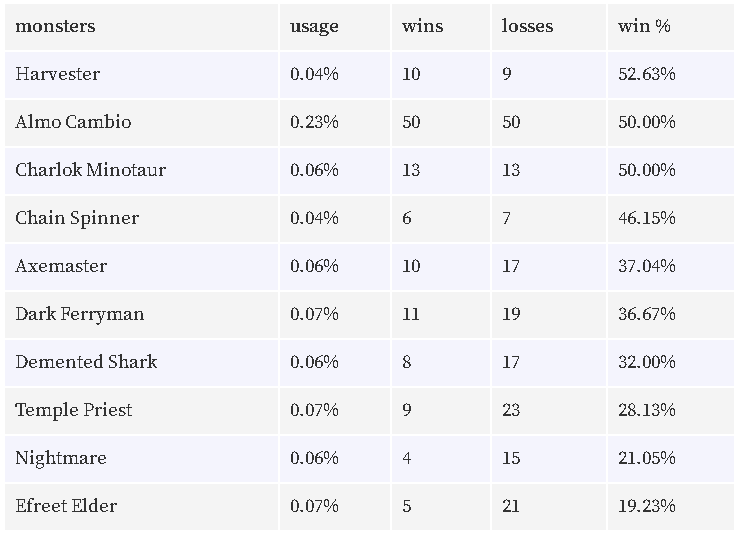Click the Efreet Elder name
Image resolution: width=739 pixels, height=534 pixels.
(66, 506)
